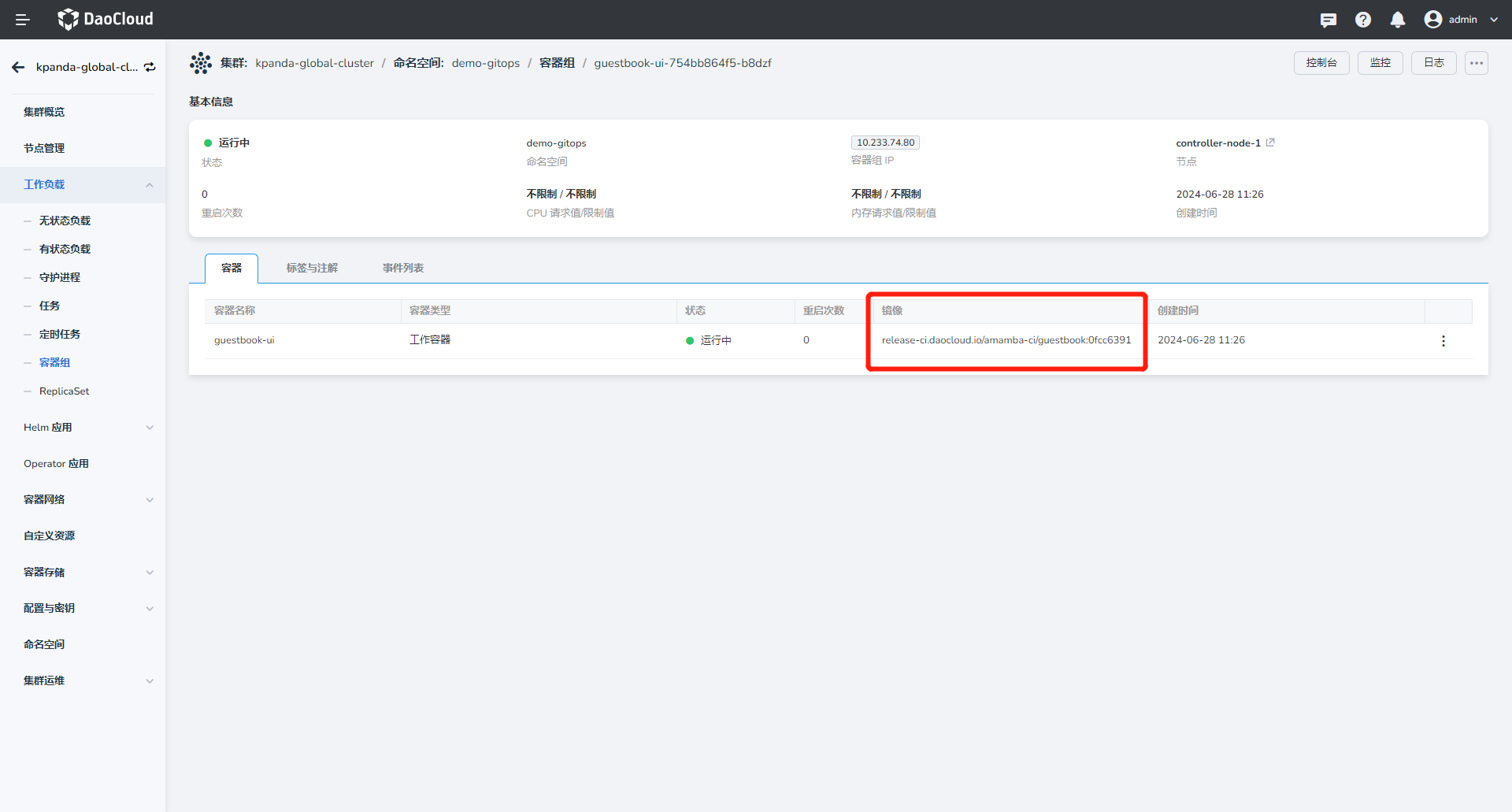
Task: Switch to the 事件列表 tab
Action: (402, 269)
